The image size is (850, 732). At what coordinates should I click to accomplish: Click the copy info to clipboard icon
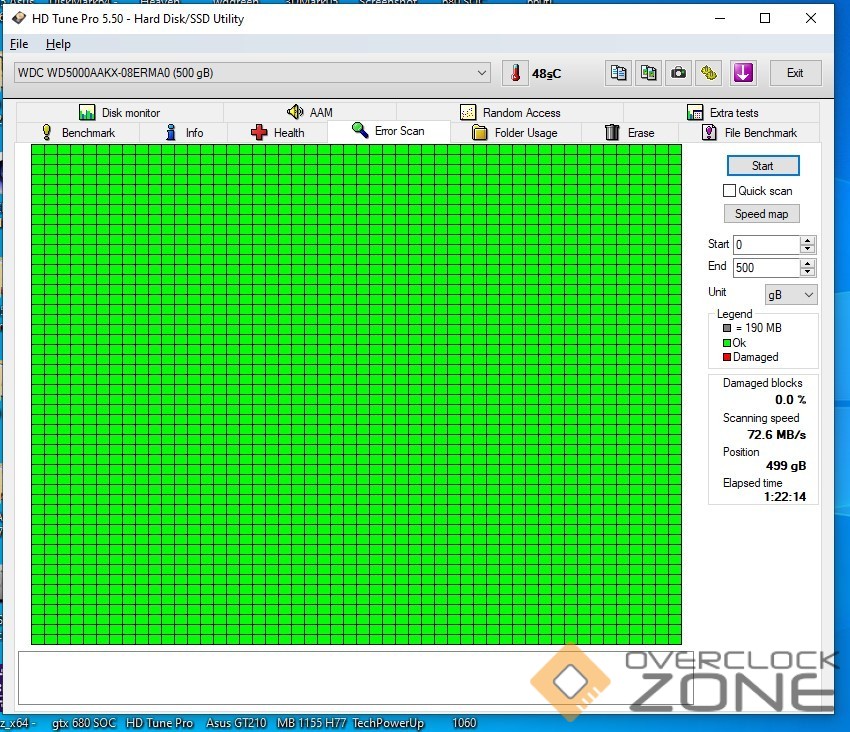(x=618, y=73)
